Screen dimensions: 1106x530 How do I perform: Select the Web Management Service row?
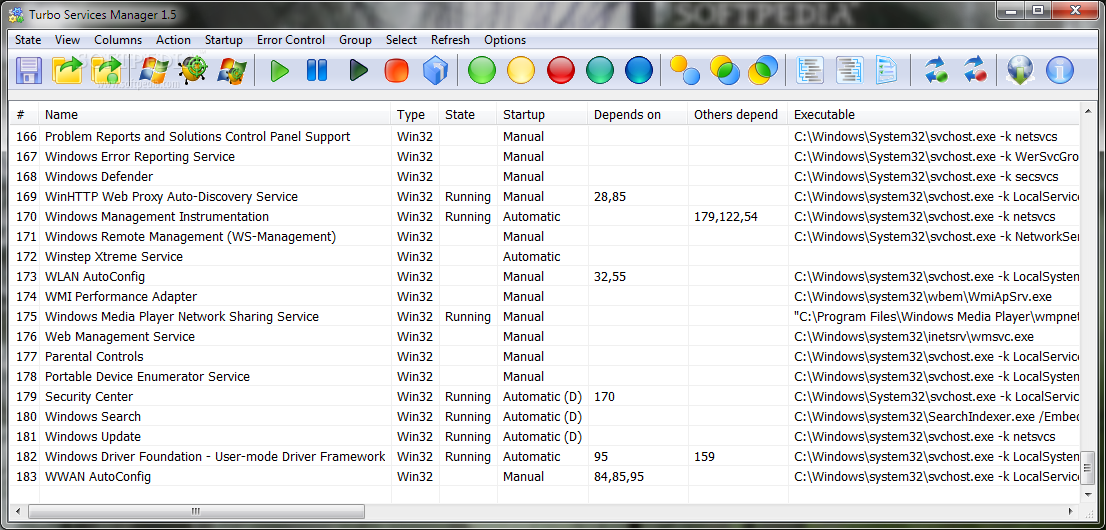[x=545, y=337]
